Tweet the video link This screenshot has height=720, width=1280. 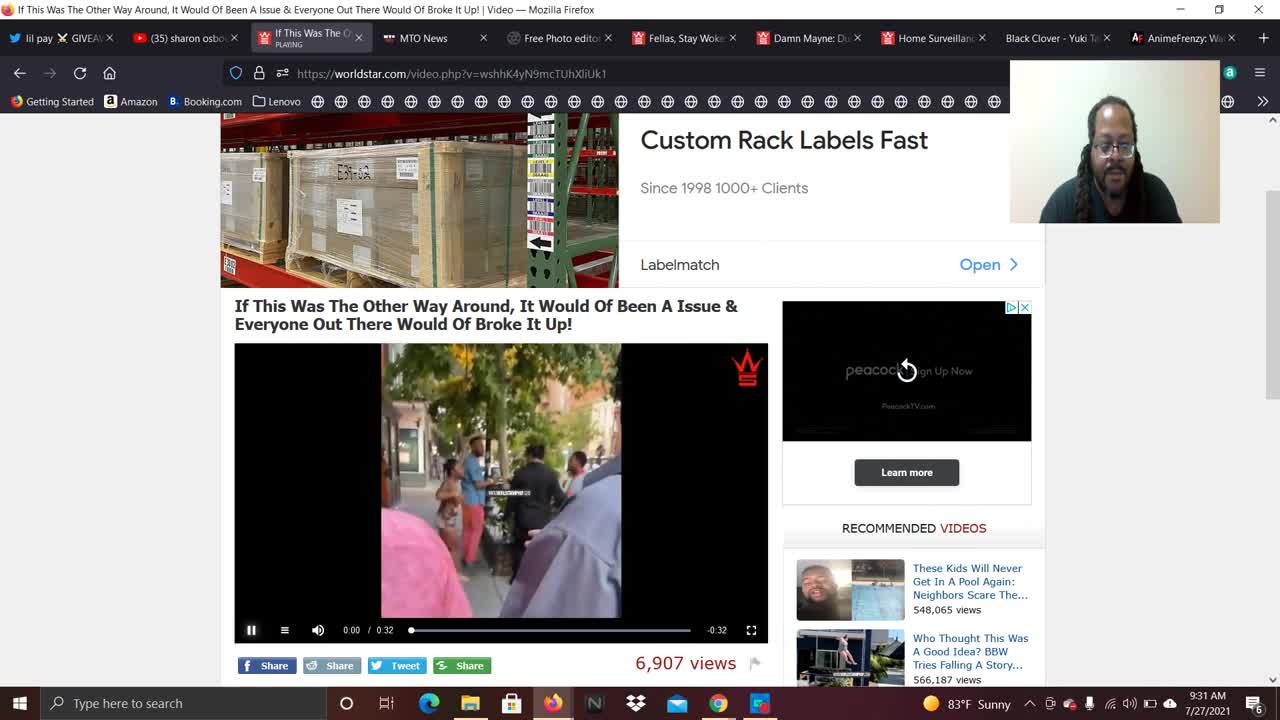[397, 666]
